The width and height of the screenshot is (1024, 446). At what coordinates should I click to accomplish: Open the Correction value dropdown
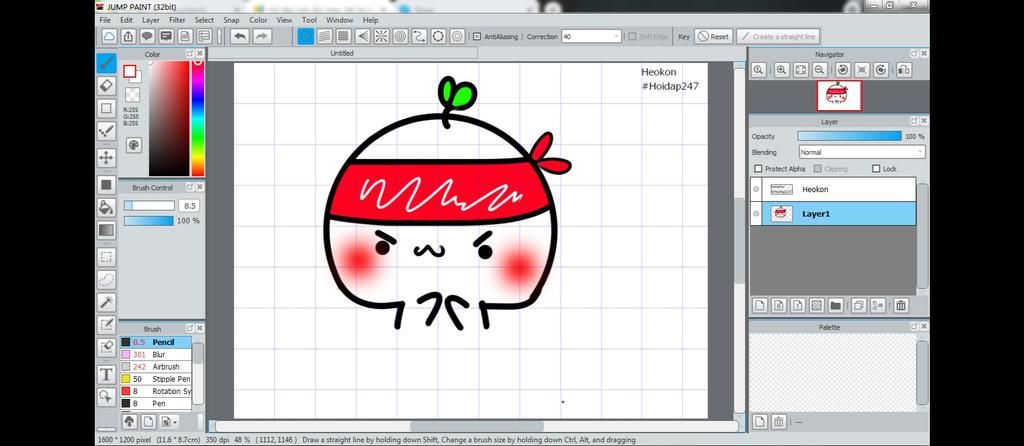pyautogui.click(x=591, y=37)
